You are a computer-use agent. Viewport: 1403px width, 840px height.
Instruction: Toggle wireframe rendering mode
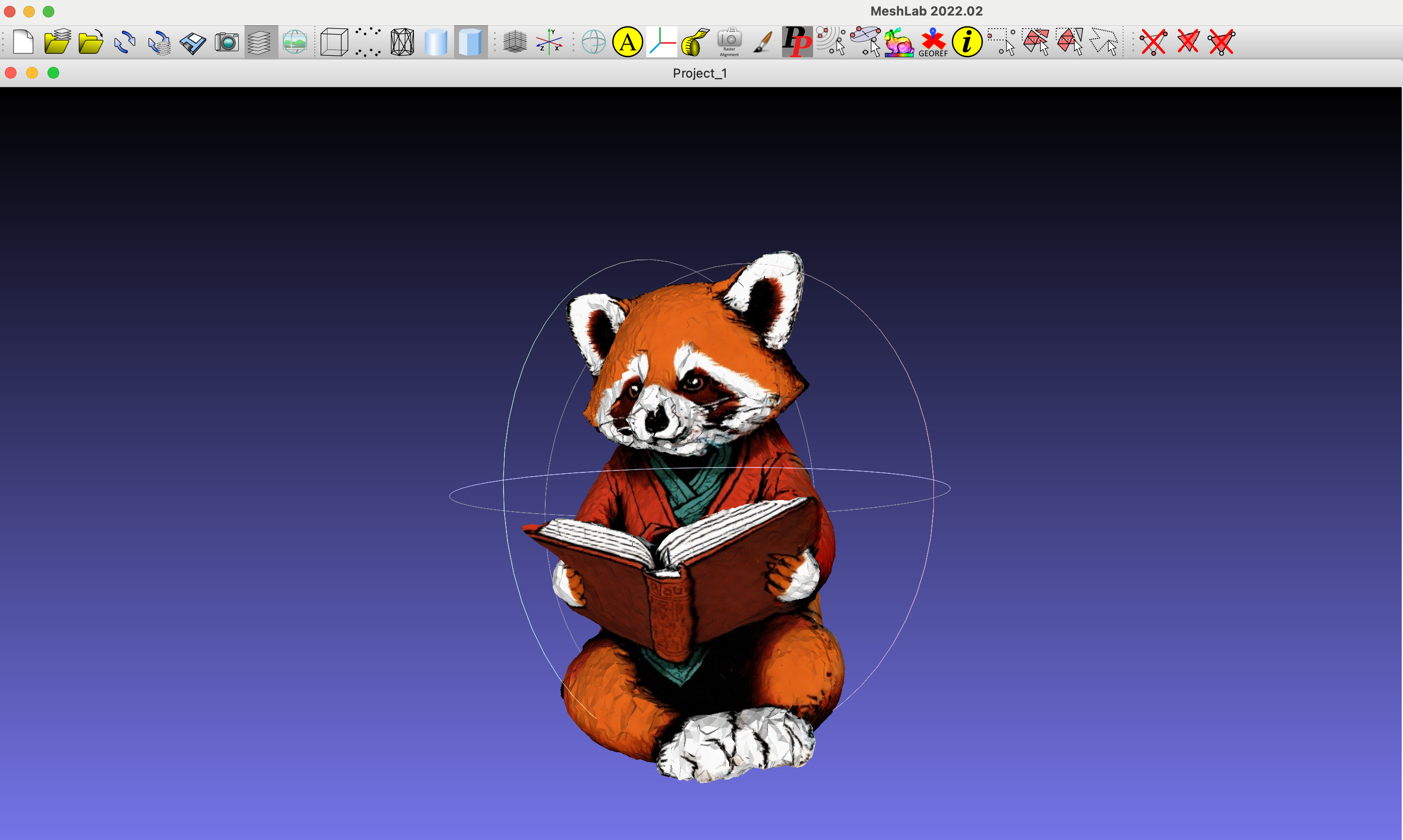click(402, 42)
